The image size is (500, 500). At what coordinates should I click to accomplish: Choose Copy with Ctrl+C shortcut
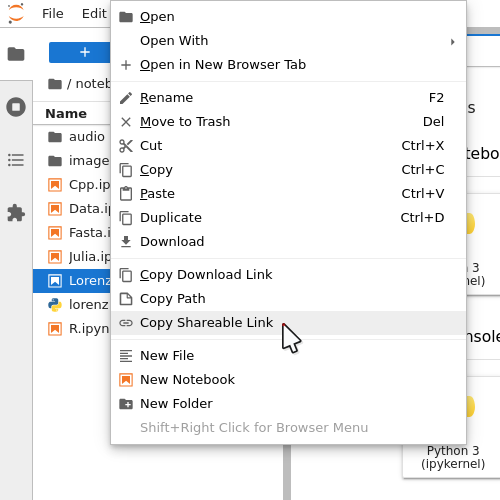coord(288,170)
